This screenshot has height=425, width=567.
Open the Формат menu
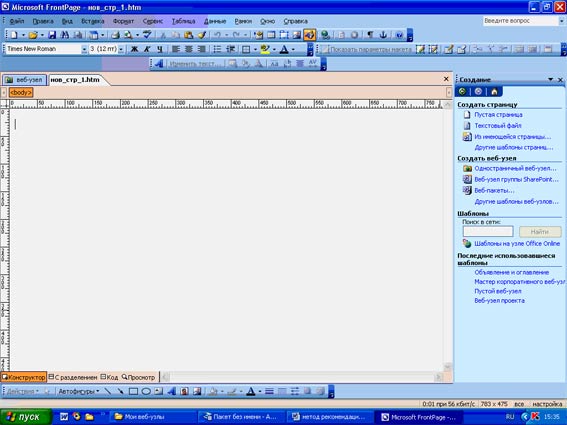[x=123, y=21]
